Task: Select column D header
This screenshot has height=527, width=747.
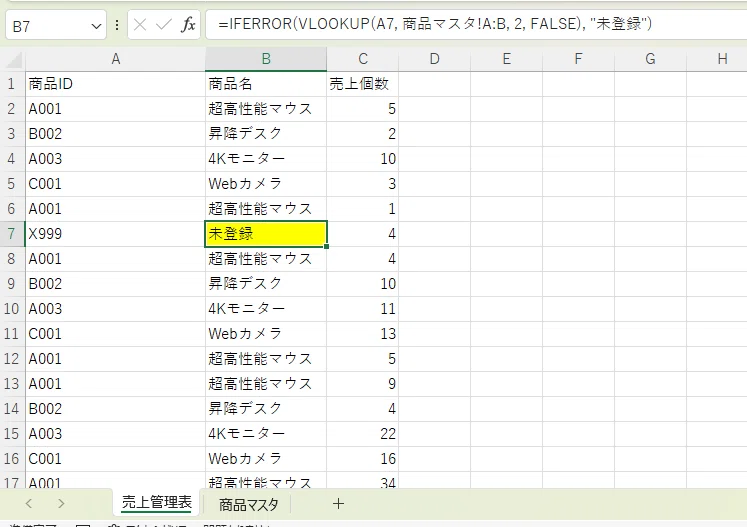Action: click(434, 59)
